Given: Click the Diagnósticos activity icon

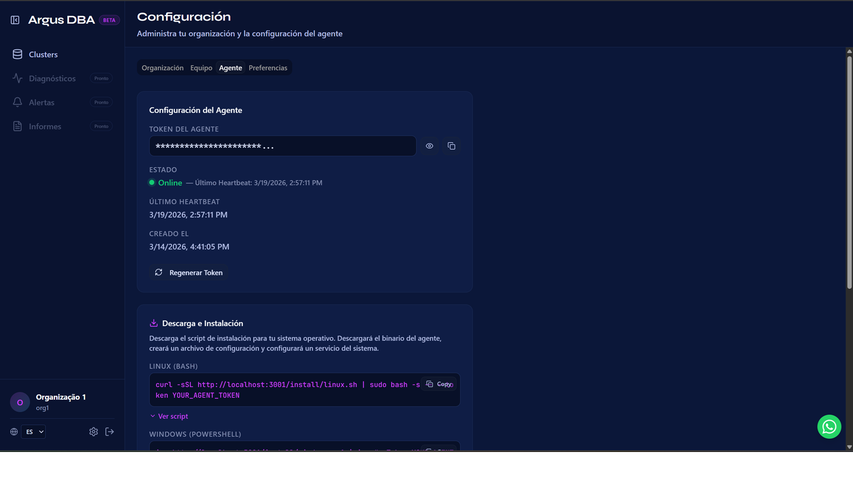Looking at the screenshot, I should pos(17,78).
